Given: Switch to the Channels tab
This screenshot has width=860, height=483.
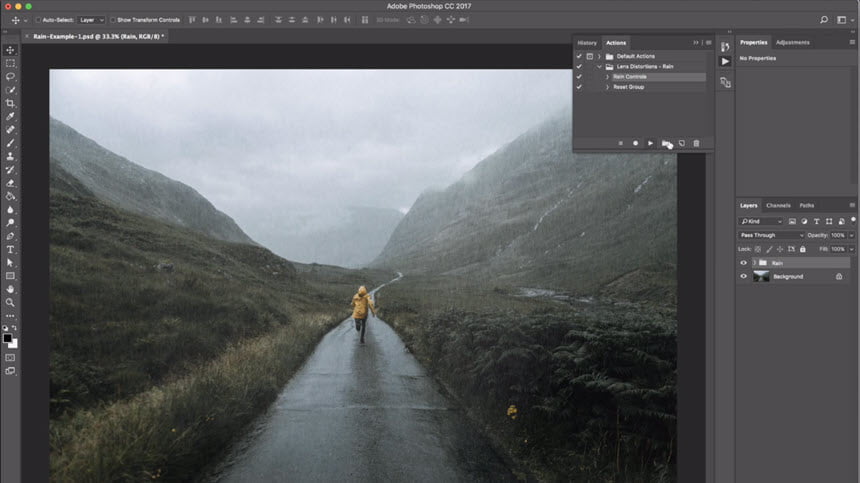Looking at the screenshot, I should pos(778,206).
